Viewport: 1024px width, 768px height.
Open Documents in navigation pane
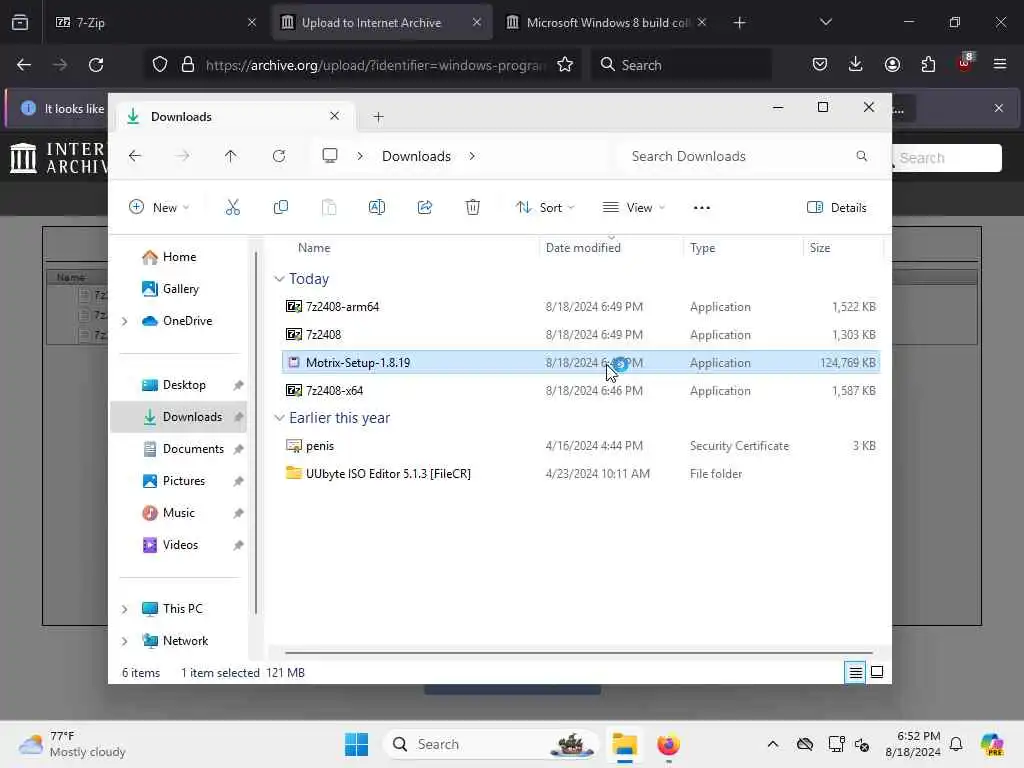click(184, 449)
